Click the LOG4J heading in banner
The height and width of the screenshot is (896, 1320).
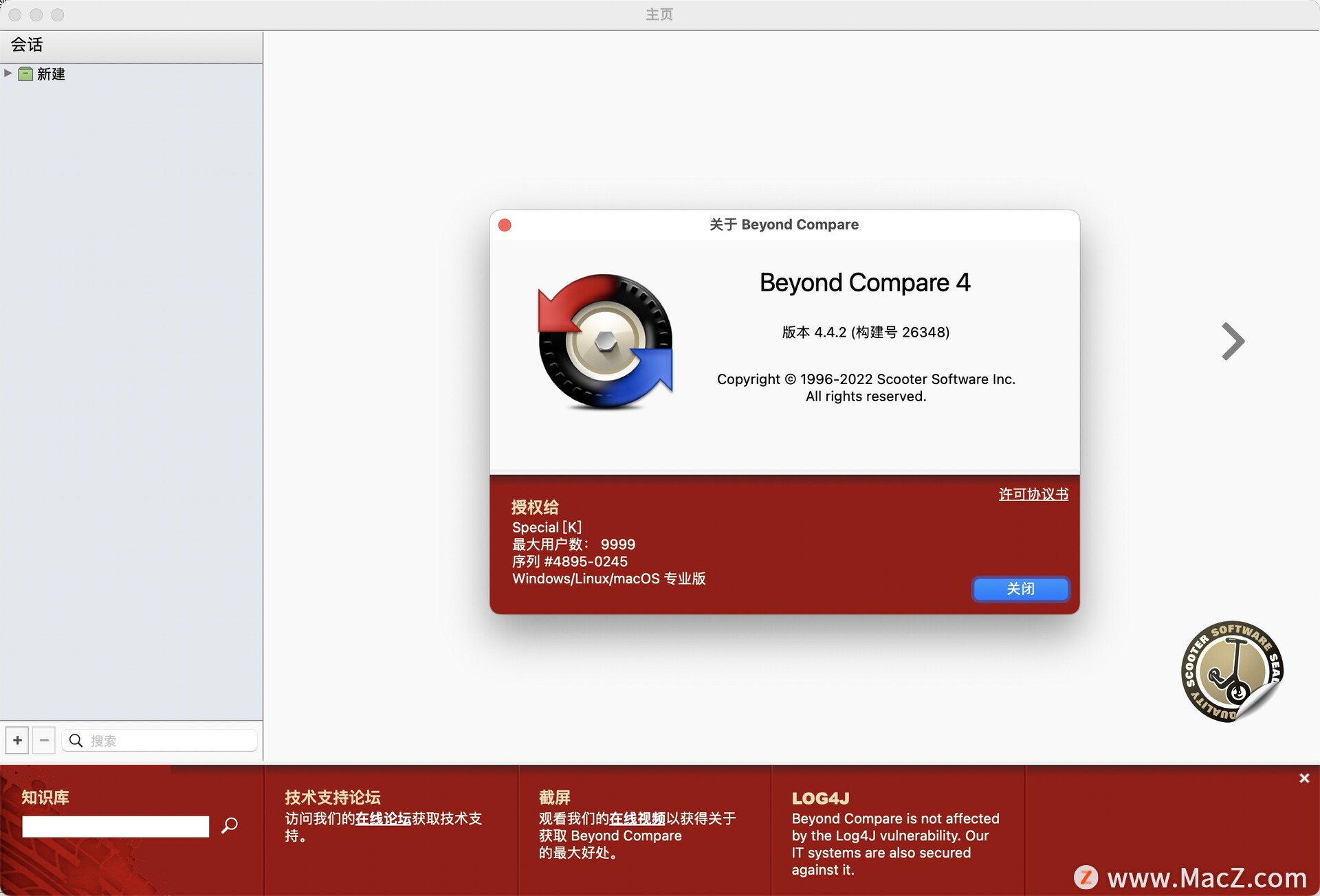click(820, 798)
